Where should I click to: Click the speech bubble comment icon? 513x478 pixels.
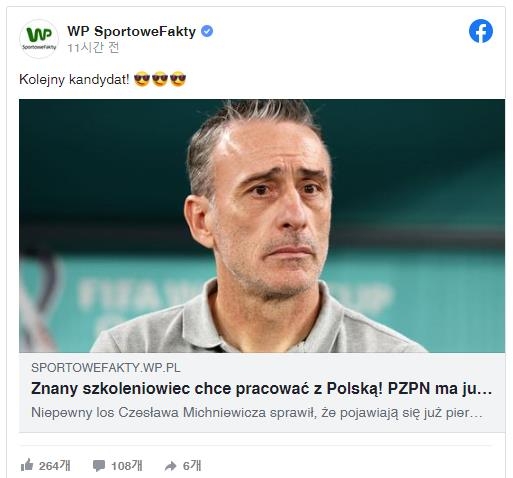[99, 465]
